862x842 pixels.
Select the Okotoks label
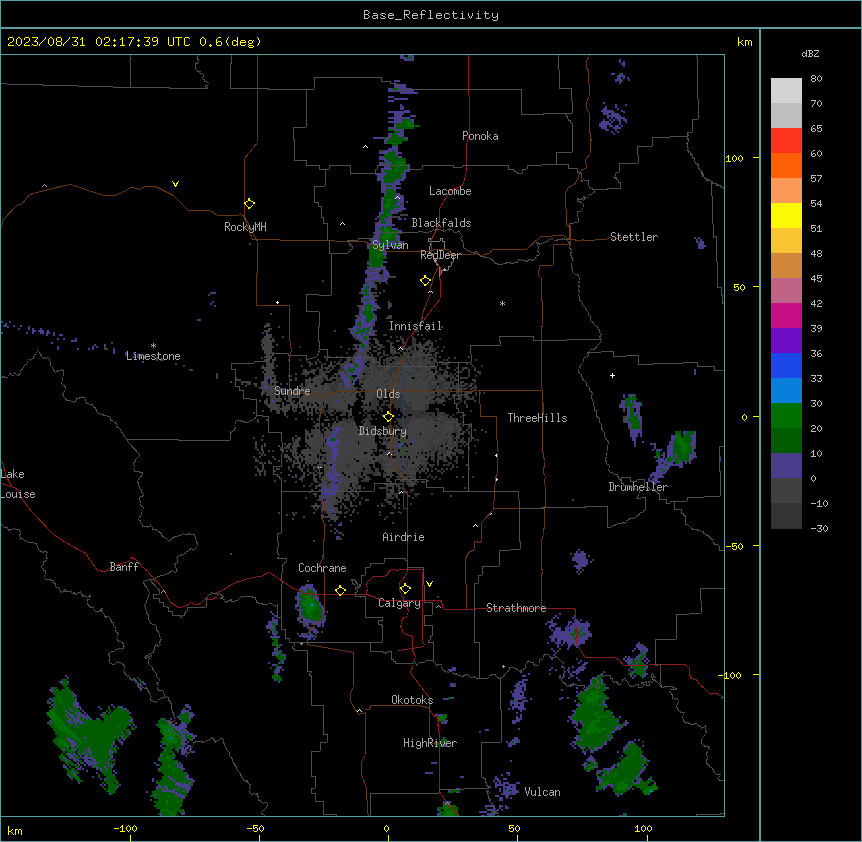point(412,700)
